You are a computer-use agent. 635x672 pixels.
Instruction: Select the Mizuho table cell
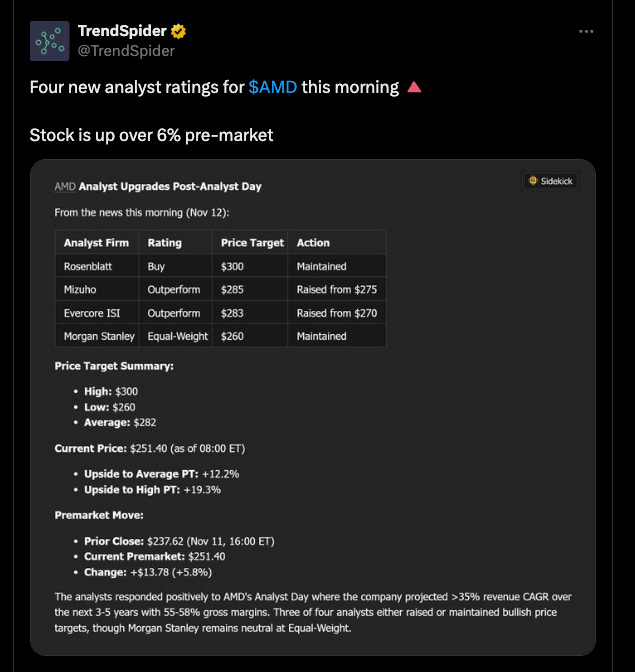pyautogui.click(x=82, y=289)
